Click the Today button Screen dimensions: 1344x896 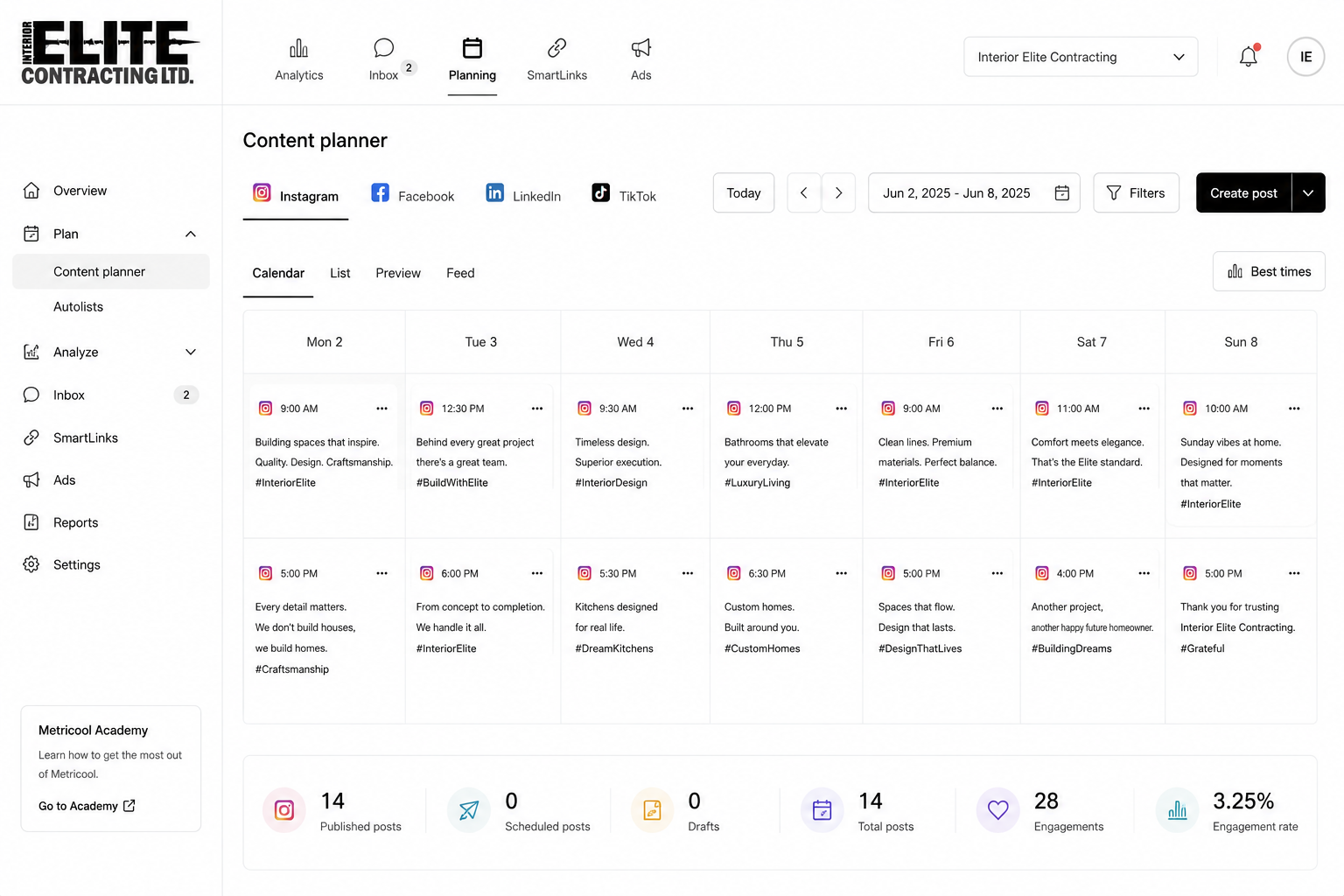(744, 192)
